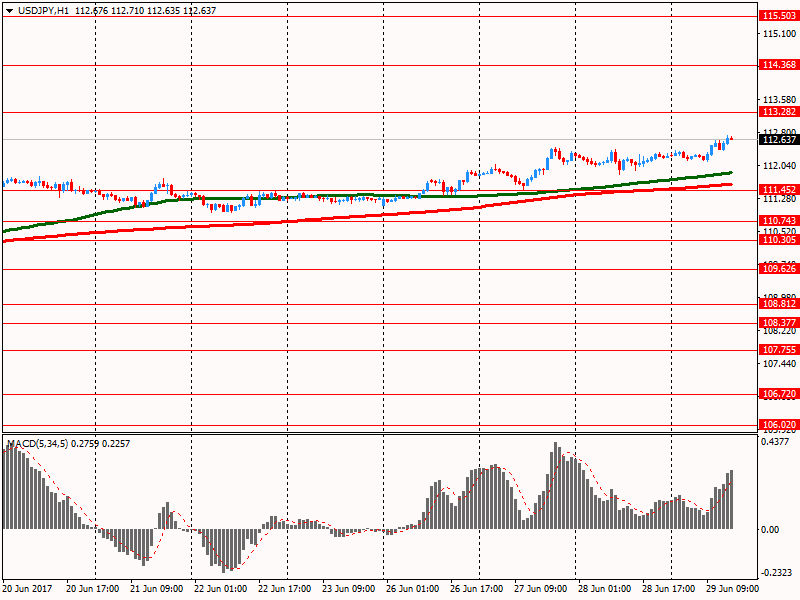
Task: Select the 20 Jun 2017 time axis label
Action: click(28, 589)
